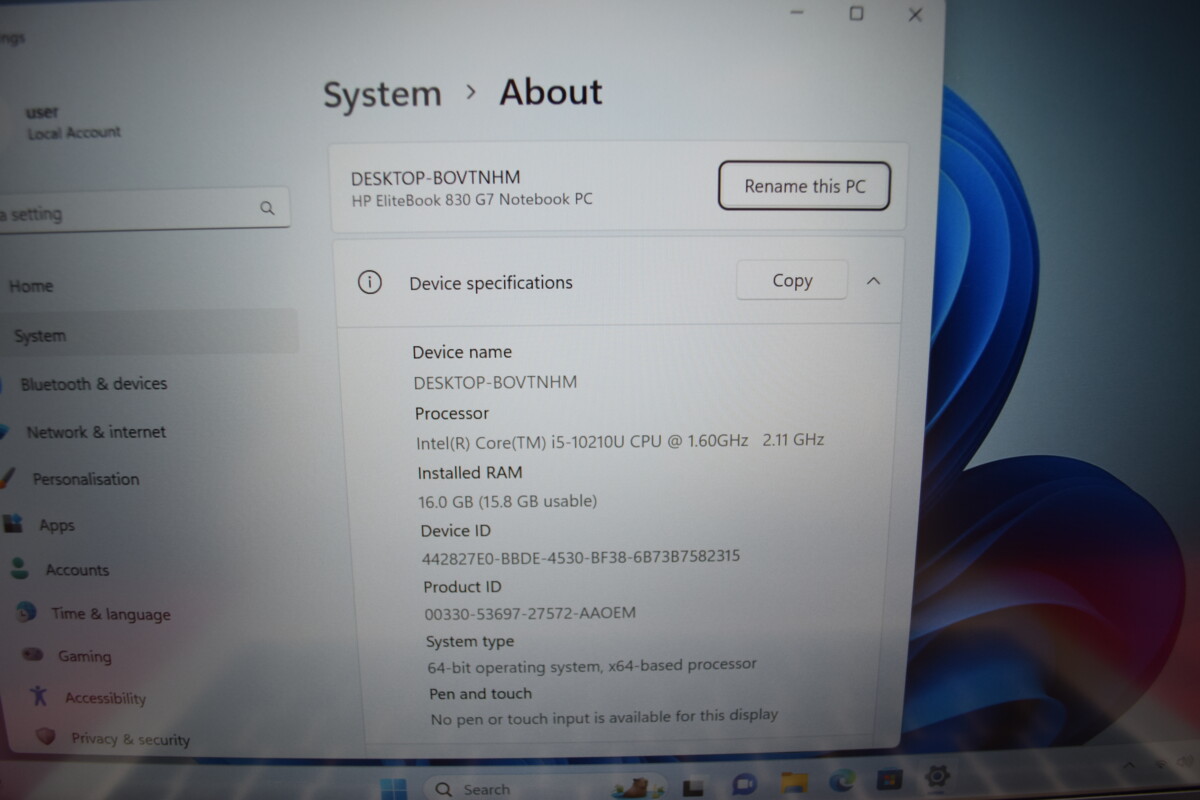This screenshot has width=1200, height=800.
Task: Click the Product ID 00330-53697-27572-AAOEM
Action: 530,613
